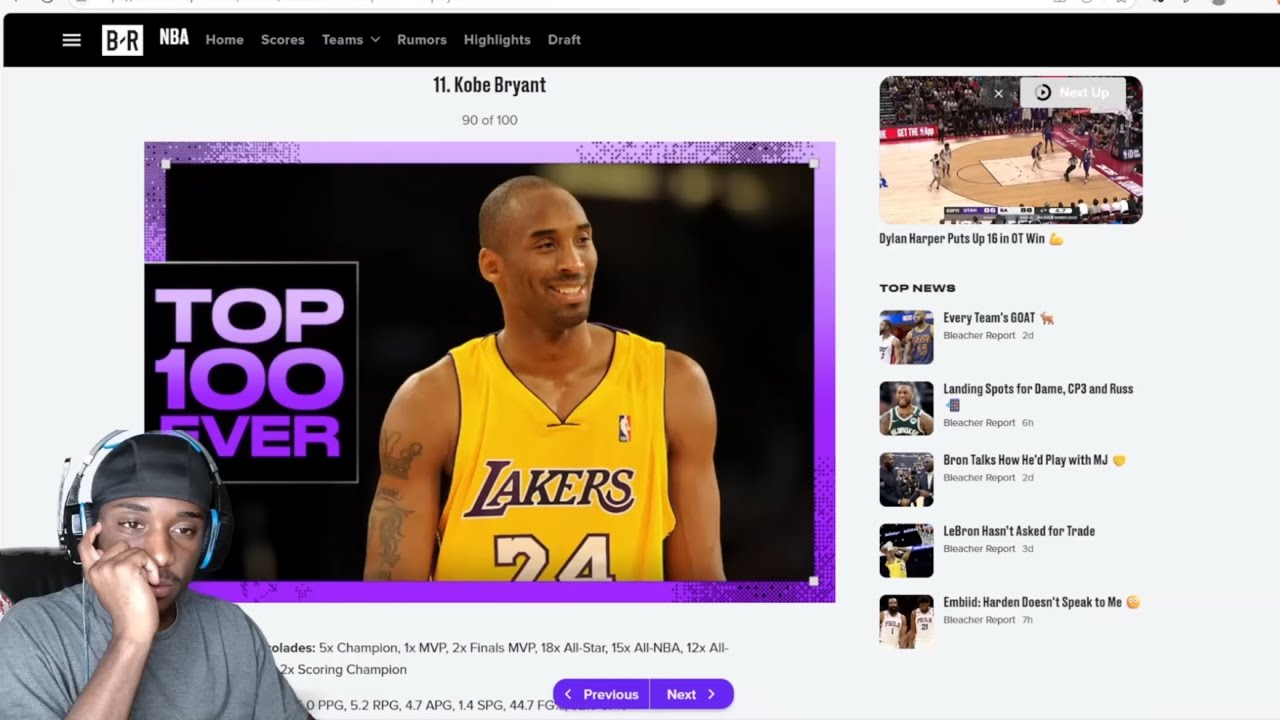The height and width of the screenshot is (720, 1280).
Task: Open 'Landing Spots for Dame, CP3 and Russ'
Action: 1038,396
